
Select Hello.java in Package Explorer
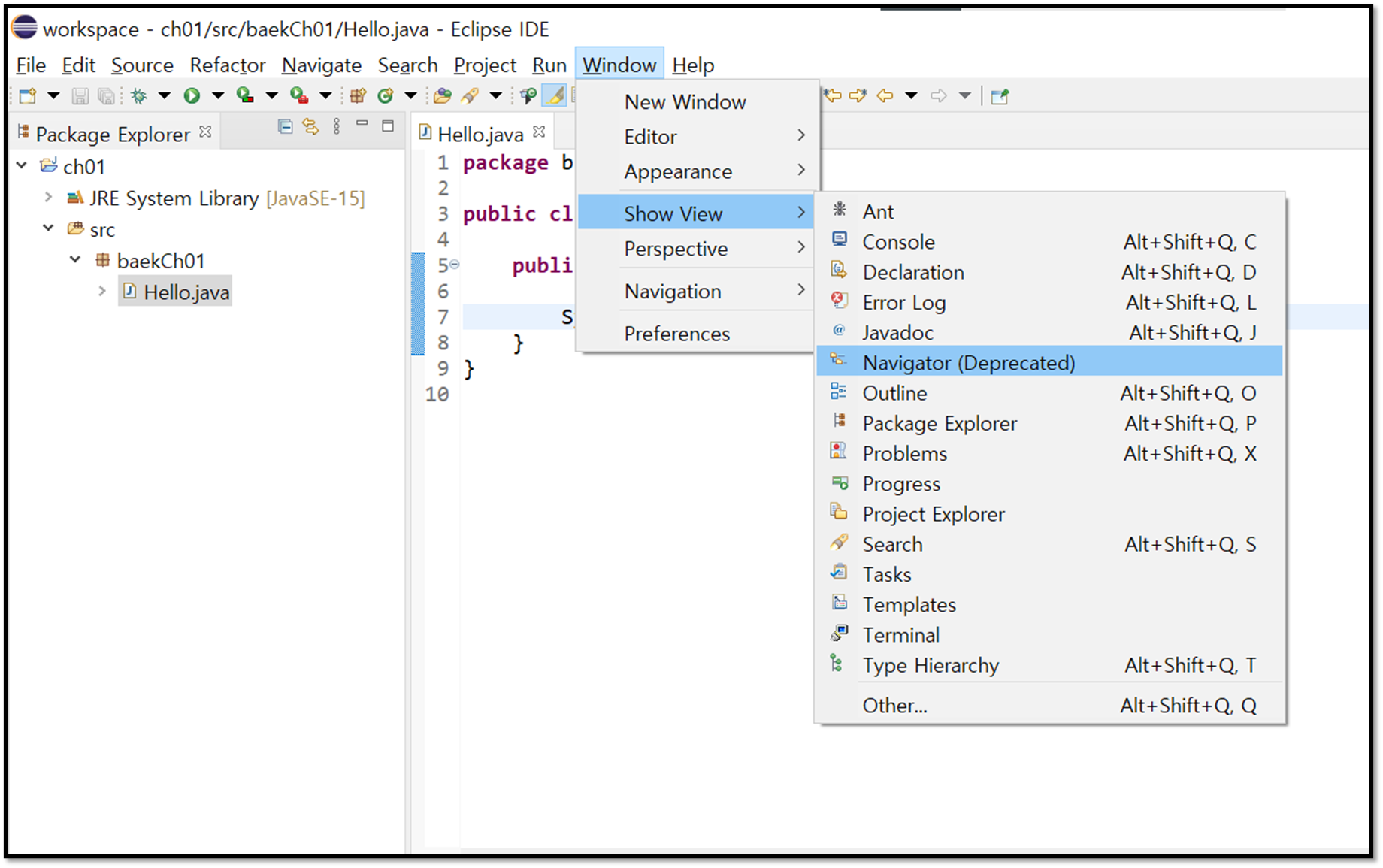175,292
